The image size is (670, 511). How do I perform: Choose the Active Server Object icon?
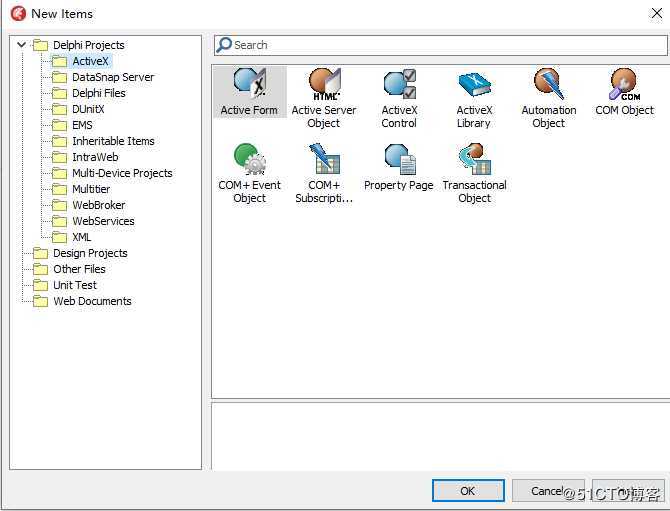click(x=324, y=83)
